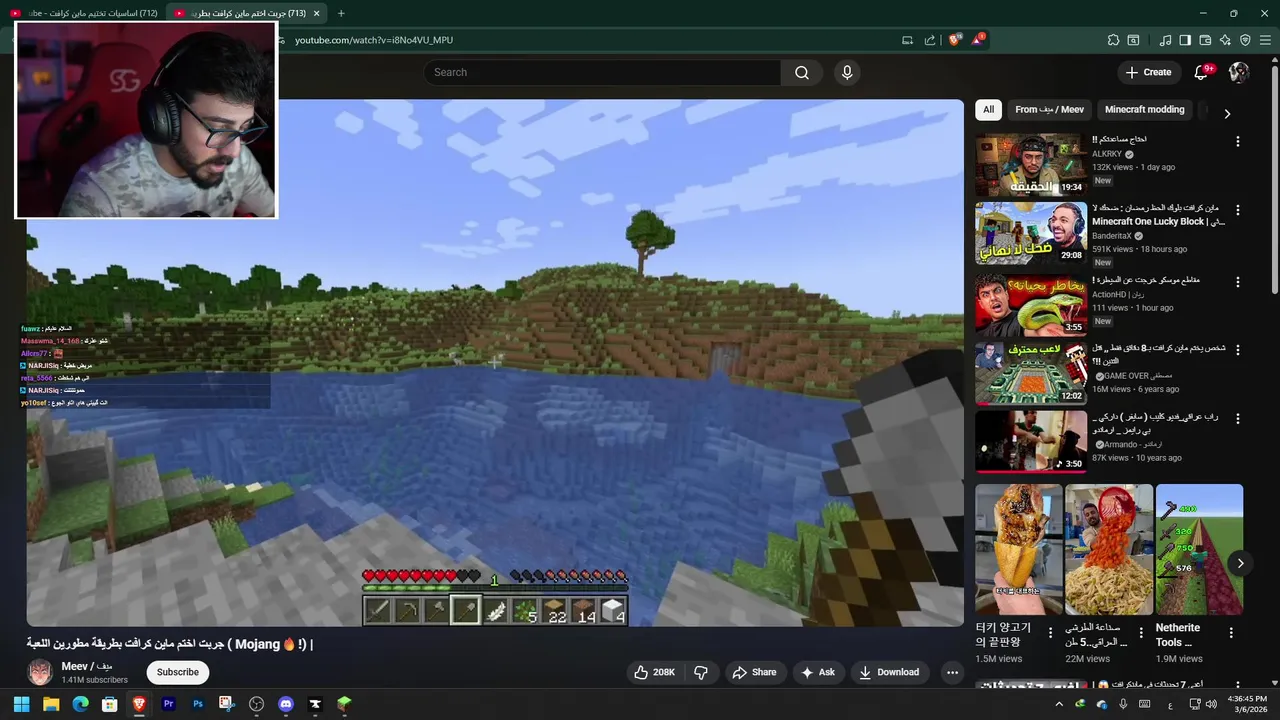The width and height of the screenshot is (1280, 720).
Task: Open the three-dot more actions button below the video
Action: coord(952,672)
